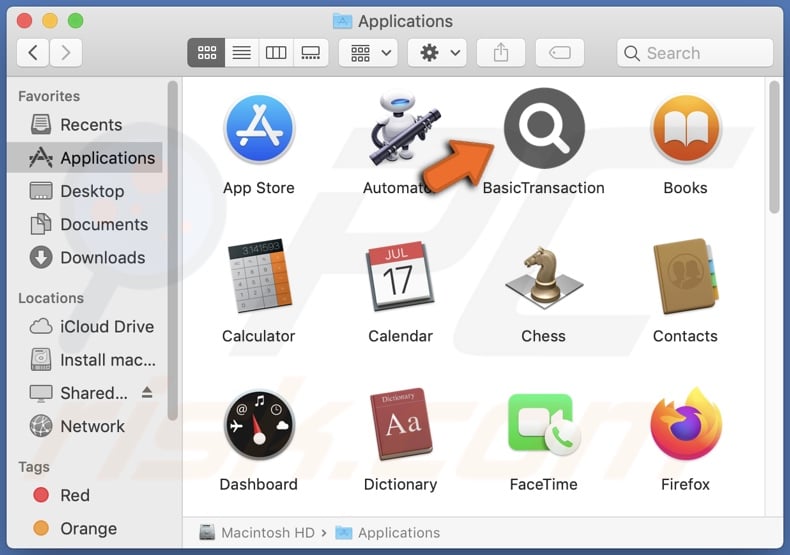Select the Firefox app icon
Image resolution: width=790 pixels, height=555 pixels.
click(x=685, y=424)
